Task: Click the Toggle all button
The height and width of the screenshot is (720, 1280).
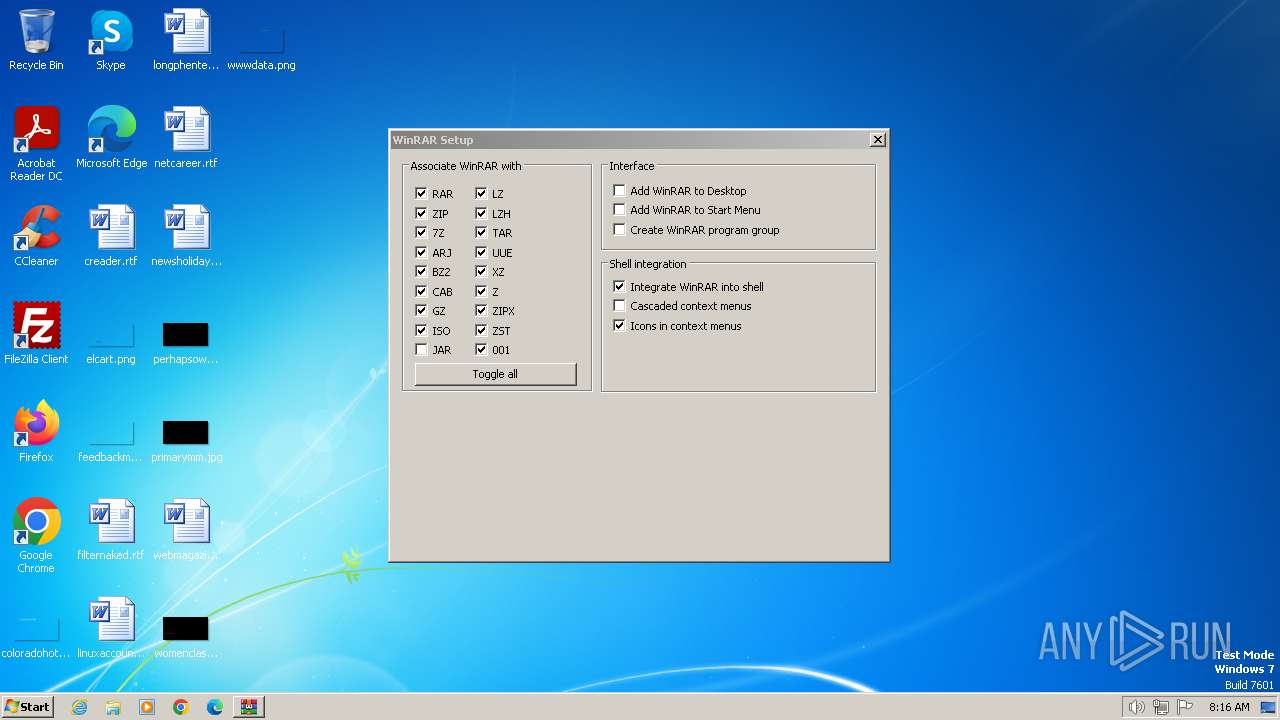Action: [496, 374]
